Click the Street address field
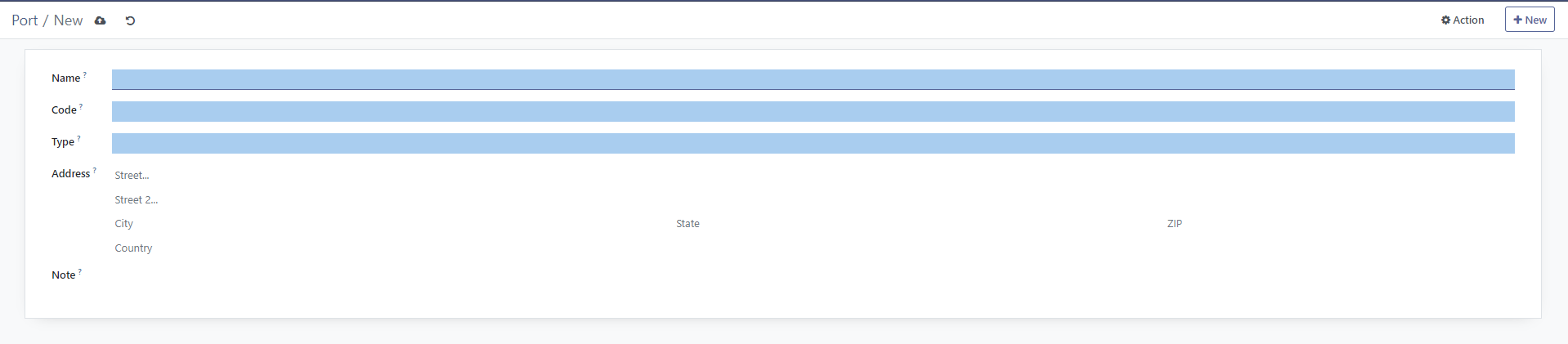The height and width of the screenshot is (344, 1568). [813, 176]
